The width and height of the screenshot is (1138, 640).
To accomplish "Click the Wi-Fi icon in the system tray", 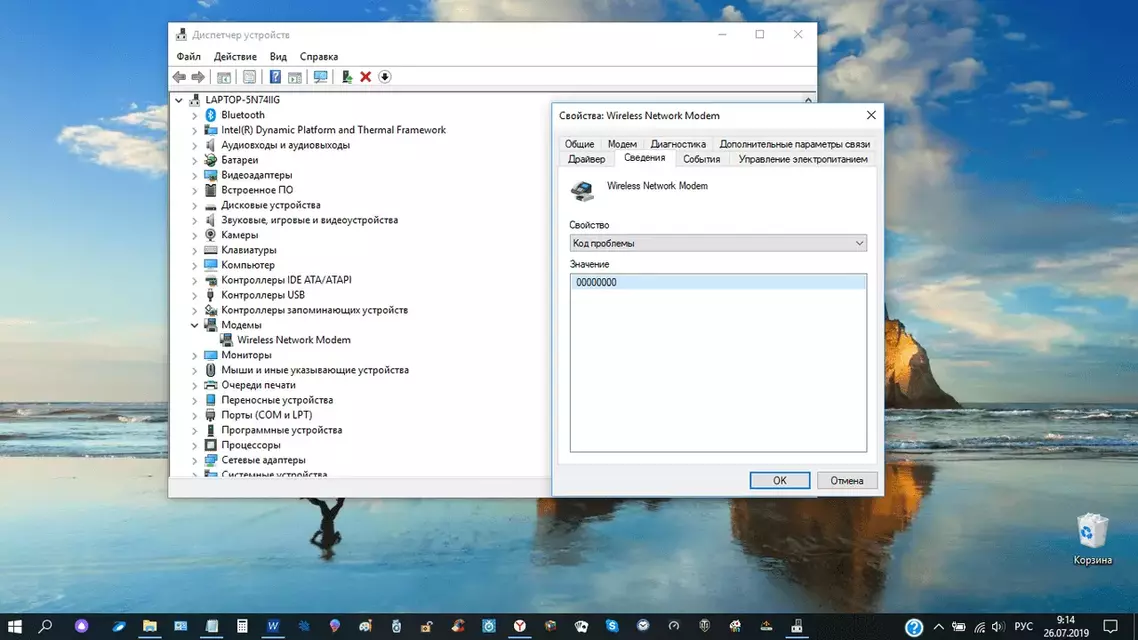I will pyautogui.click(x=978, y=626).
